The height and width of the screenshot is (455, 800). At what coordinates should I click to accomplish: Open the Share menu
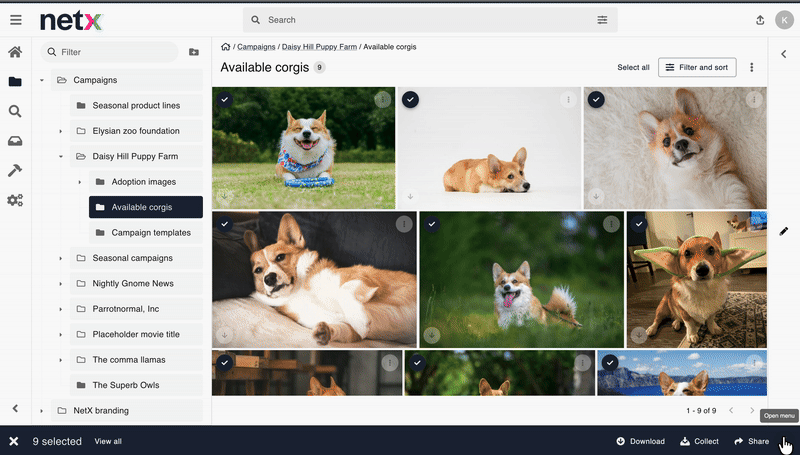point(751,441)
